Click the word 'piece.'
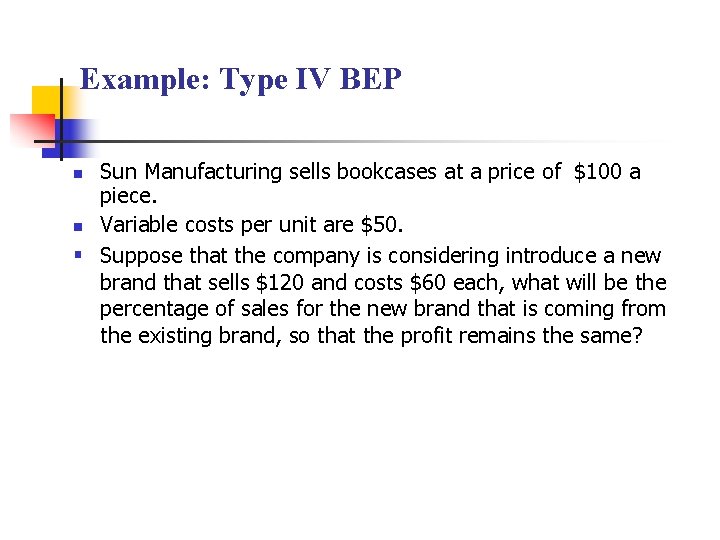 pyautogui.click(x=129, y=197)
